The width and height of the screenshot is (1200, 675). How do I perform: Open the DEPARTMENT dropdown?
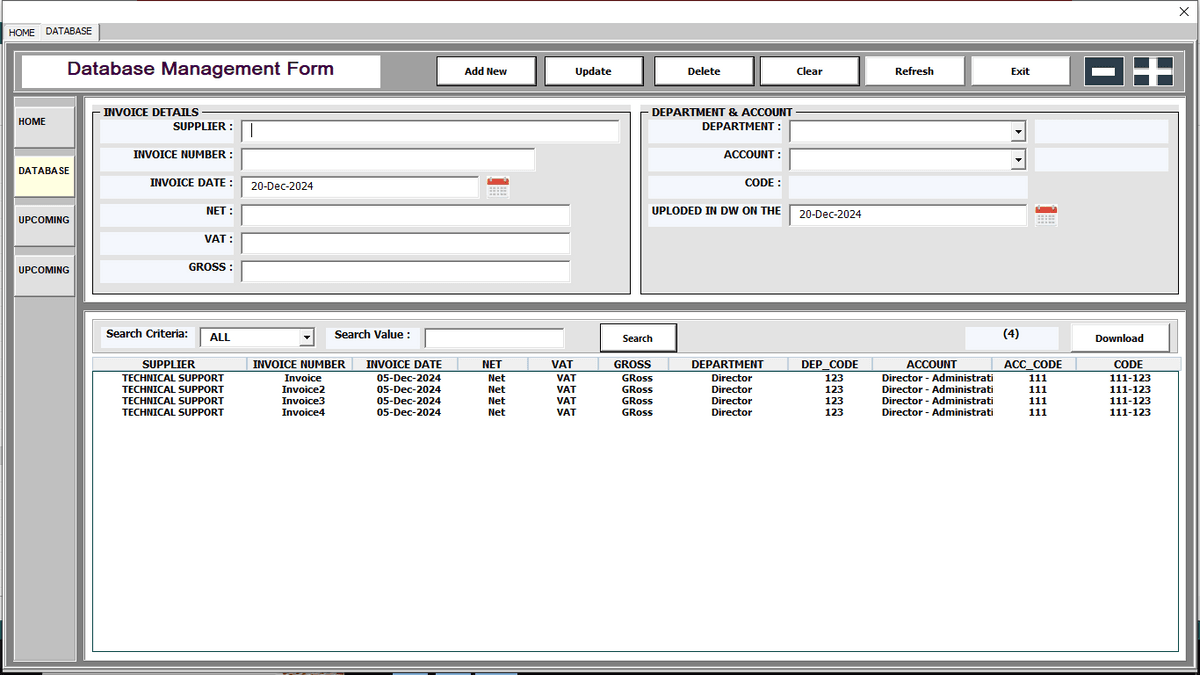click(x=1018, y=131)
